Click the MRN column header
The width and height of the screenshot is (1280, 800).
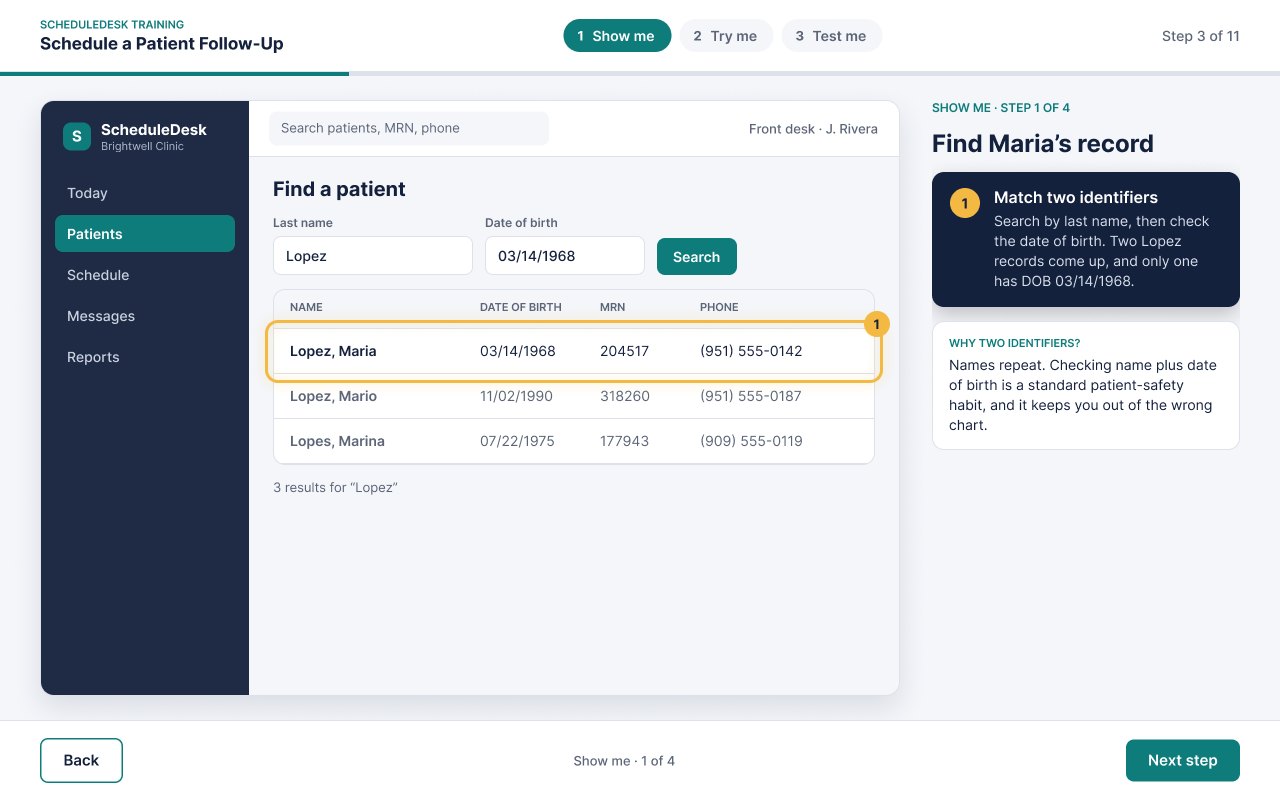(613, 307)
